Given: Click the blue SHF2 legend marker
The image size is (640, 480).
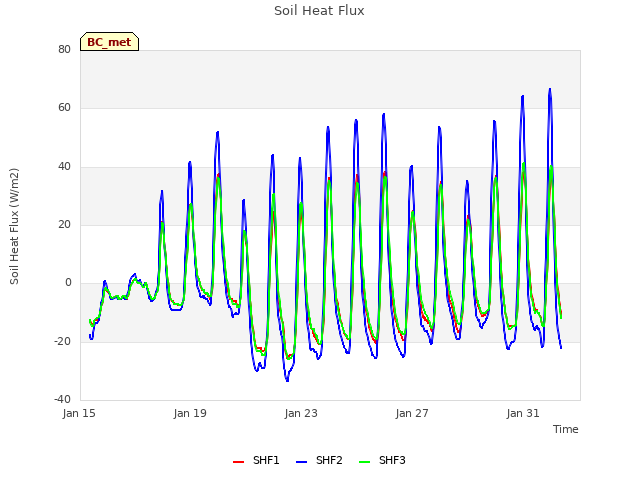Looking at the screenshot, I should 301,462.
